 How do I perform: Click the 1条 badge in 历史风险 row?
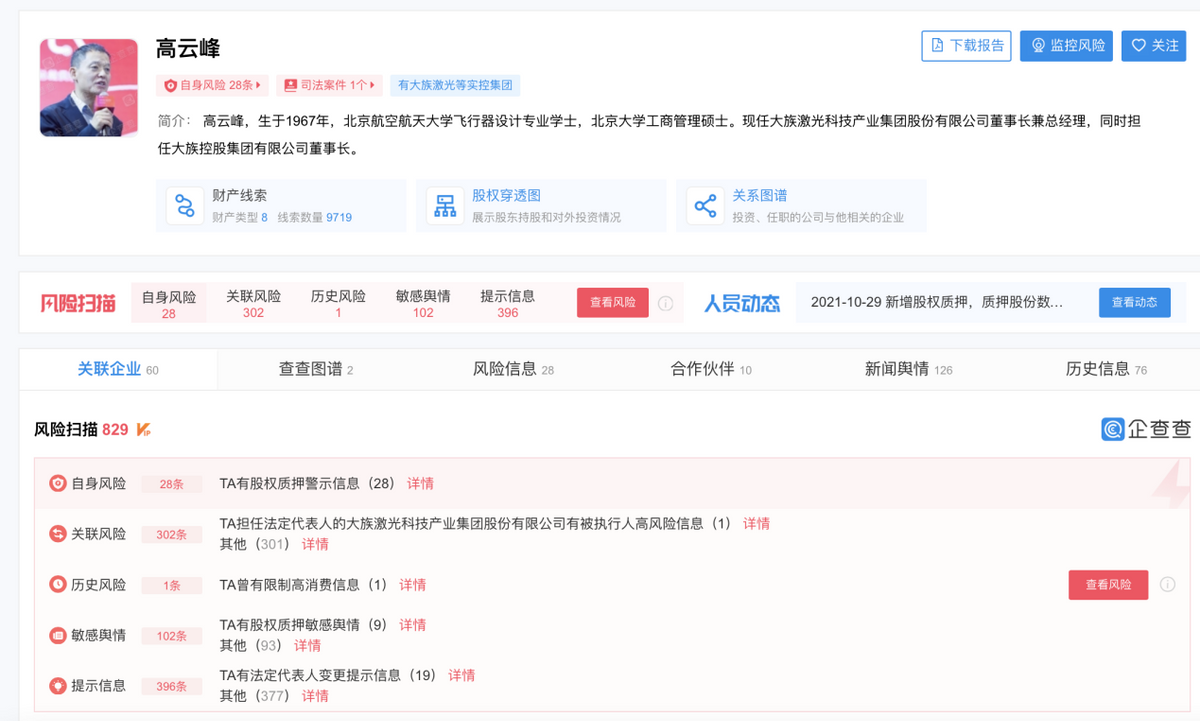click(172, 585)
